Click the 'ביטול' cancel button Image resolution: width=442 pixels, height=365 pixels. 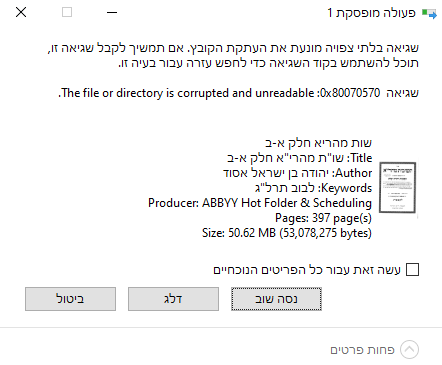tap(70, 299)
